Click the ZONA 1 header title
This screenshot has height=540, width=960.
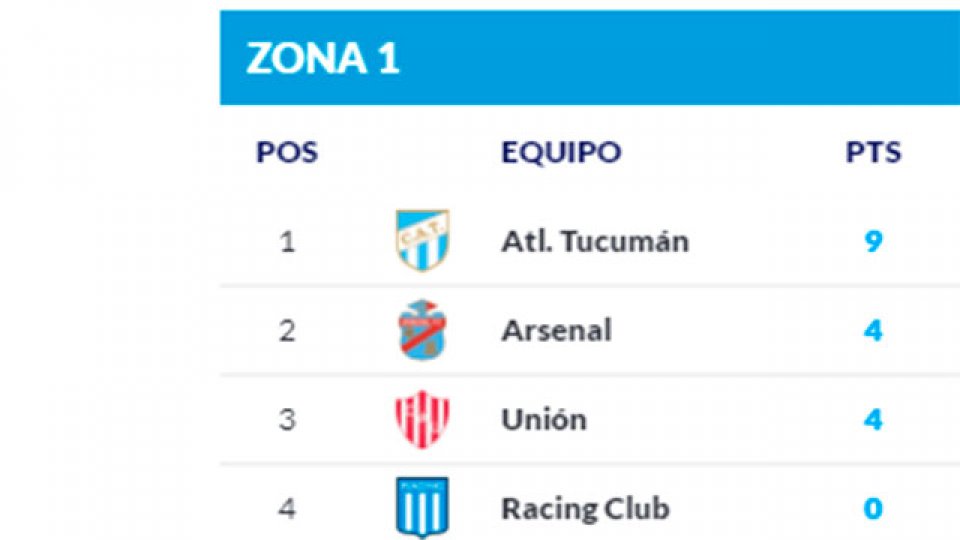tap(323, 58)
